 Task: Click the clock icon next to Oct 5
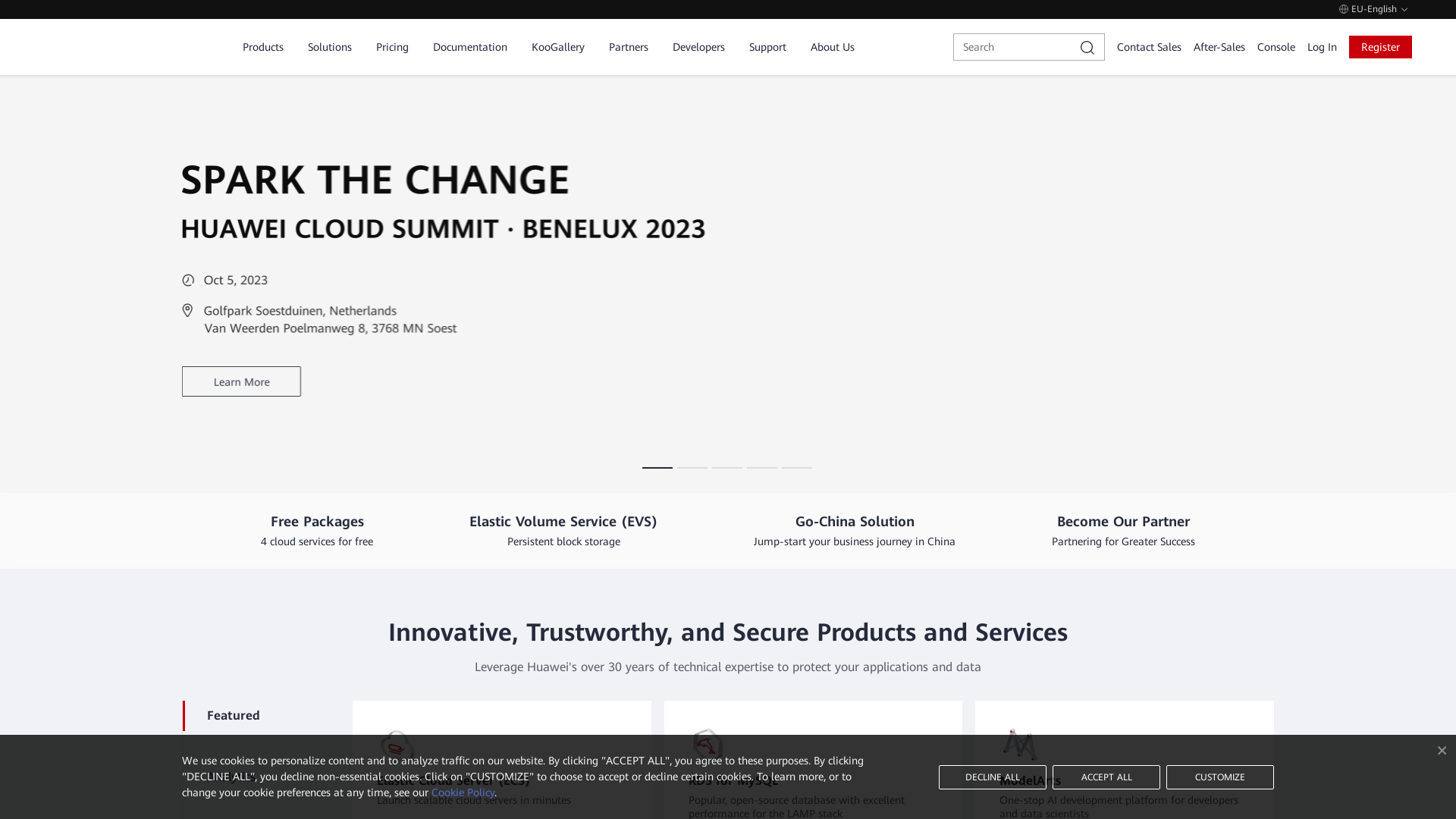[188, 280]
